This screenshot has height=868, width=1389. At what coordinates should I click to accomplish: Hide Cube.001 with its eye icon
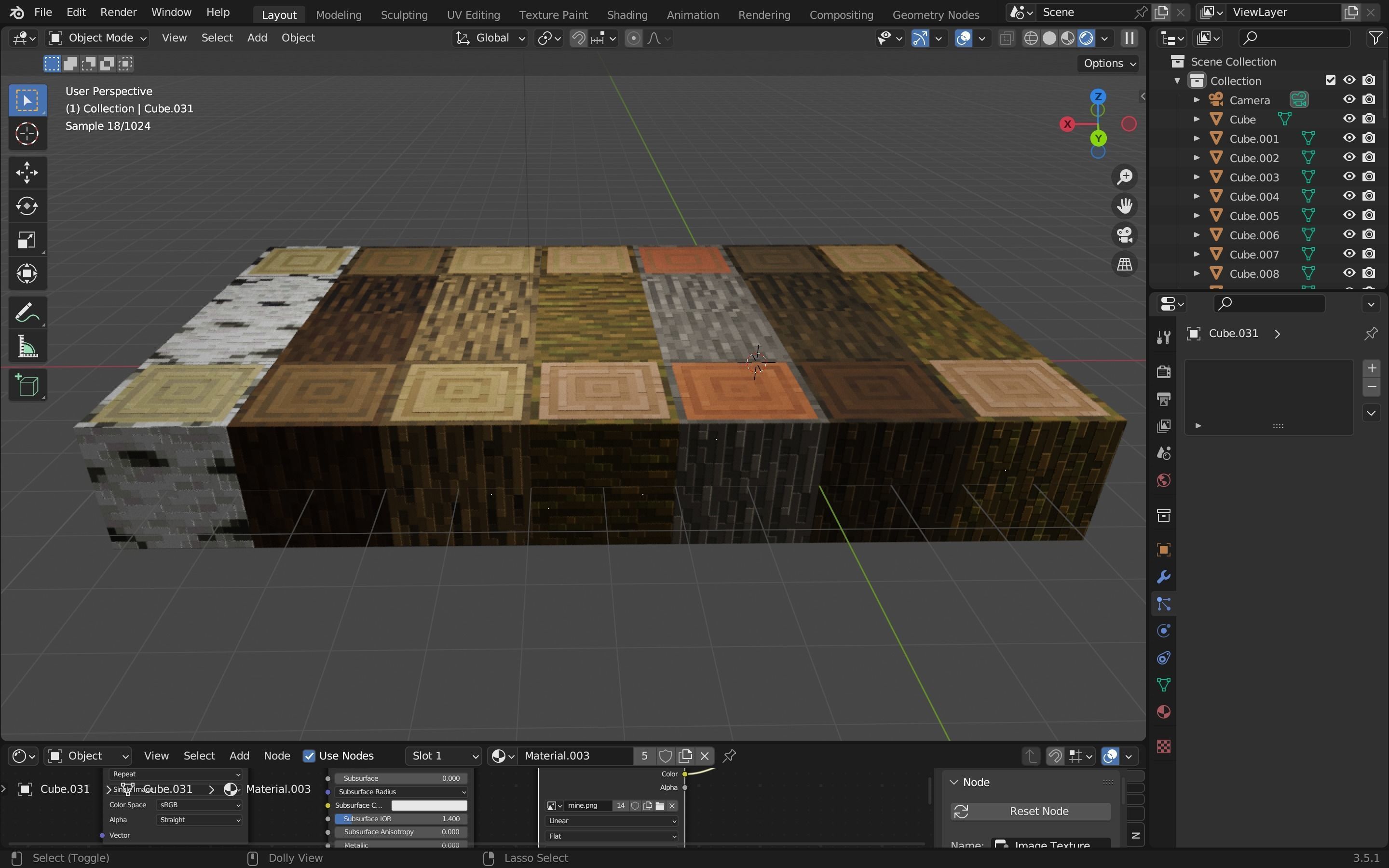[x=1349, y=138]
